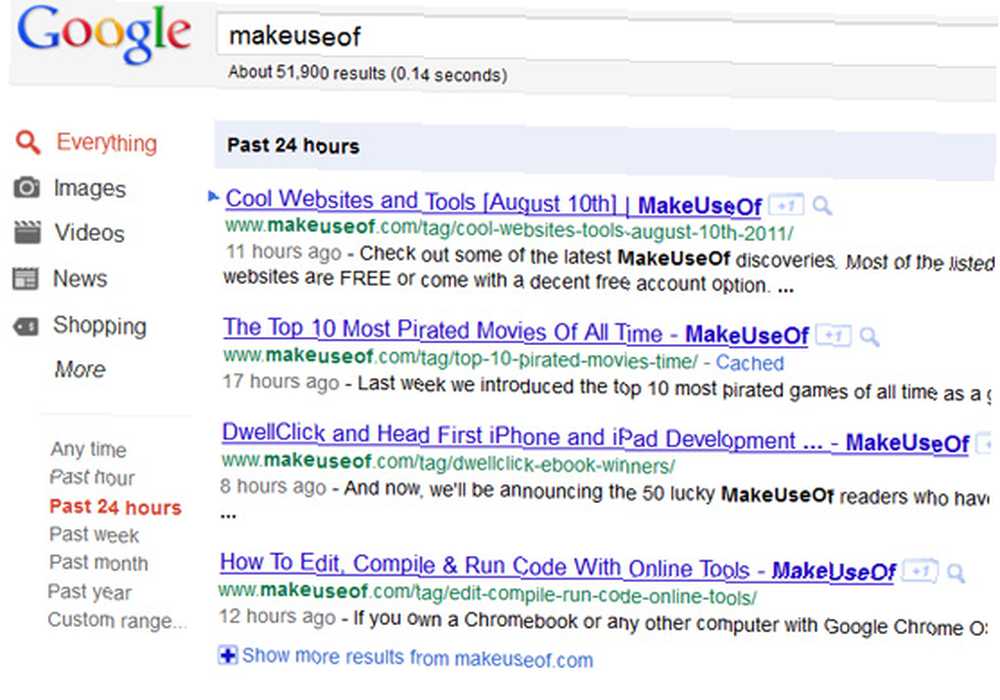Click the Videos clapperboard icon
This screenshot has height=700, width=1000.
27,232
